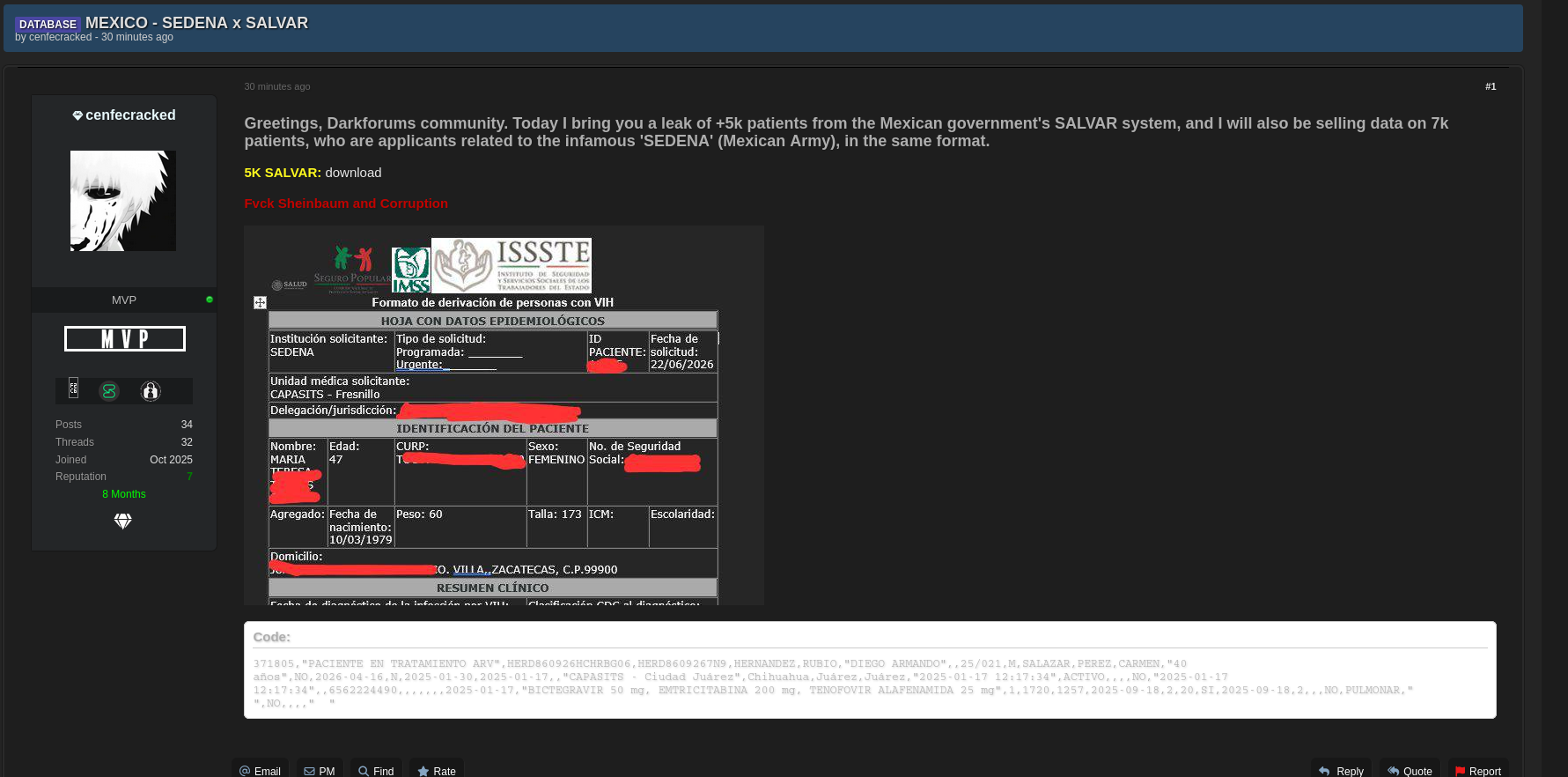Click the Quote button
This screenshot has height=777, width=1568.
tap(1410, 771)
